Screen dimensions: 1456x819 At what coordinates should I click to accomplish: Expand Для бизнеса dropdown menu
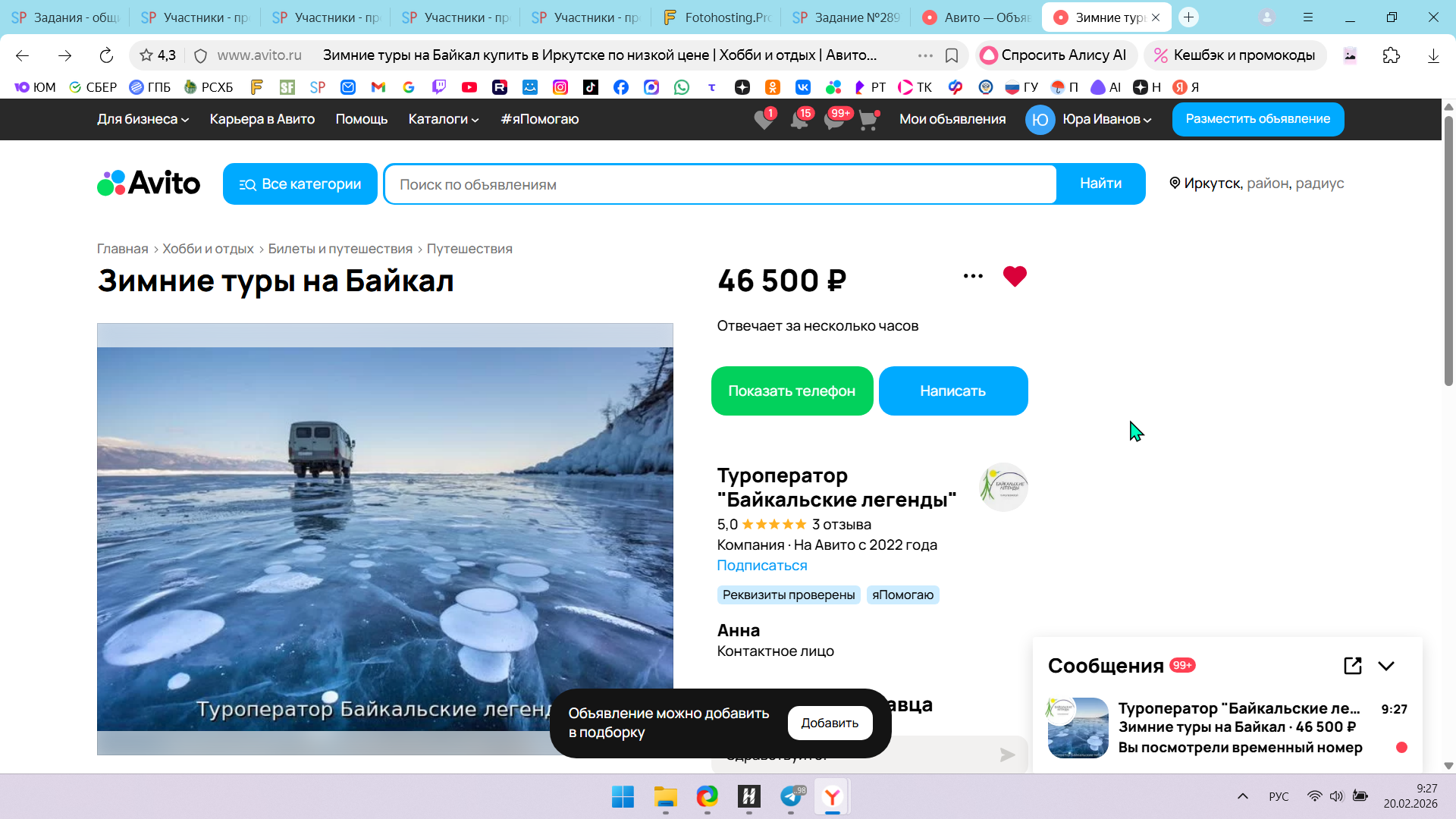tap(143, 119)
